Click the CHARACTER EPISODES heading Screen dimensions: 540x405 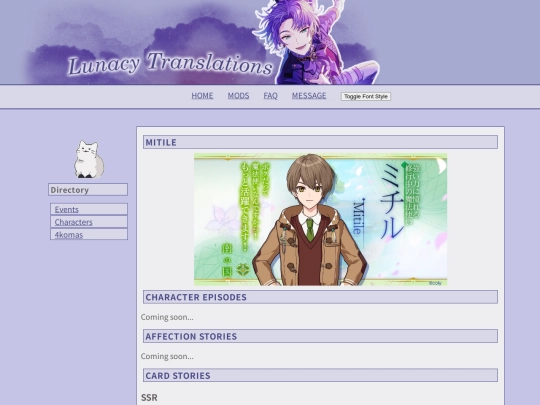pos(320,297)
